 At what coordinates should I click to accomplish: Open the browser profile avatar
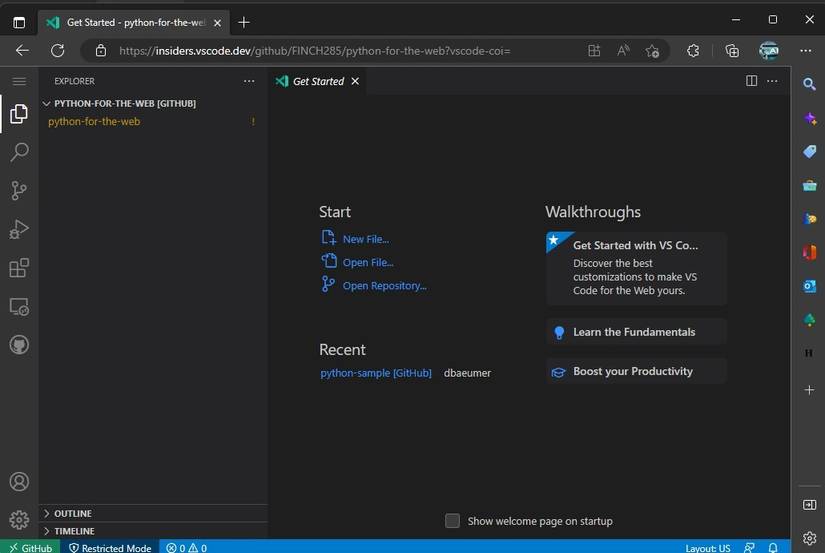(769, 51)
